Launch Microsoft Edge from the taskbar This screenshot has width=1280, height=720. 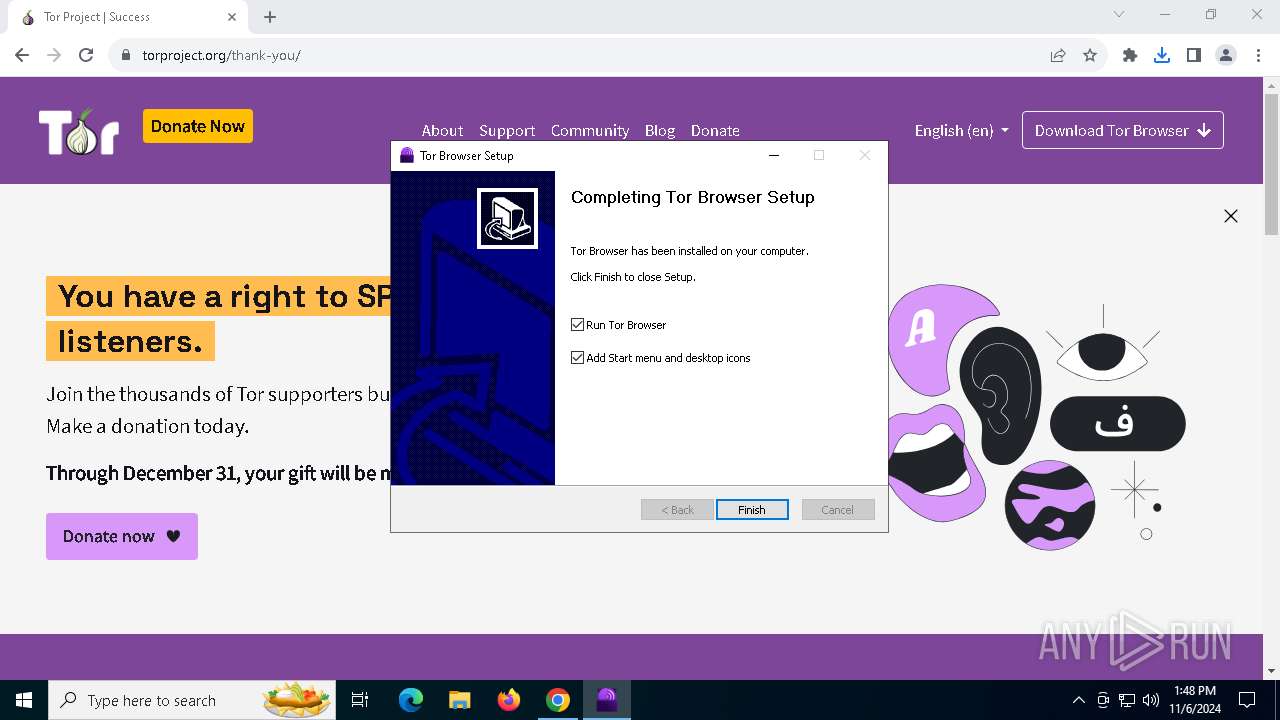coord(411,700)
